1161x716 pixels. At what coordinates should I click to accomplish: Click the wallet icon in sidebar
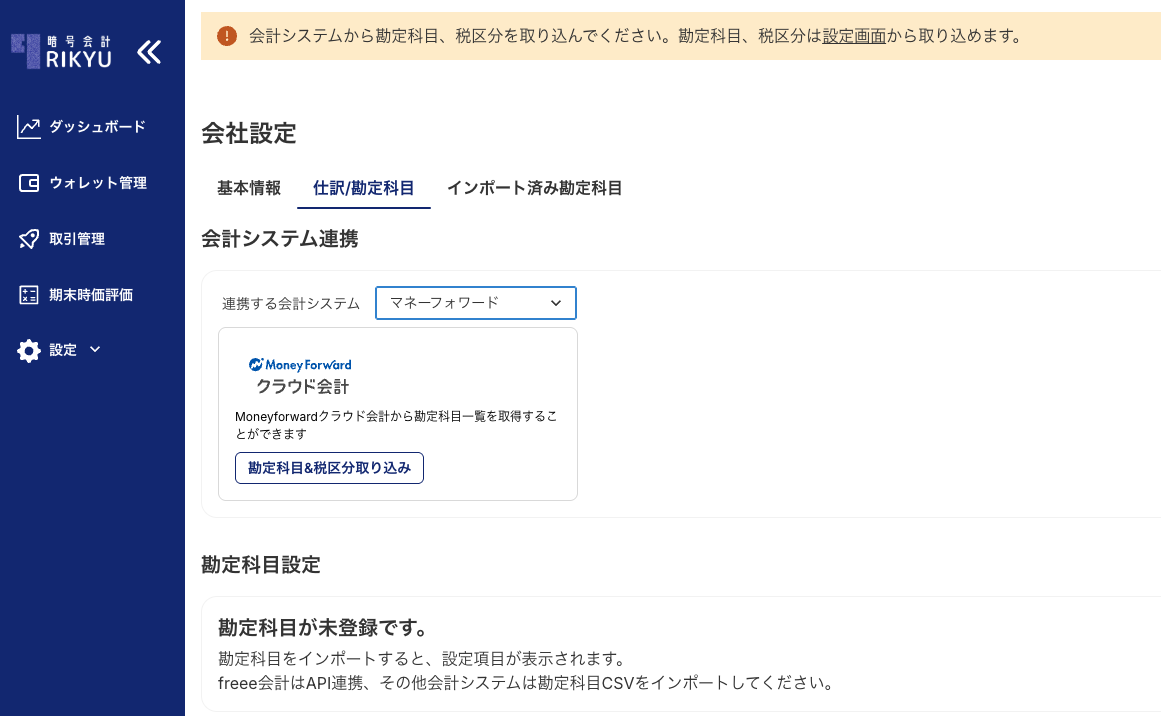(x=29, y=183)
